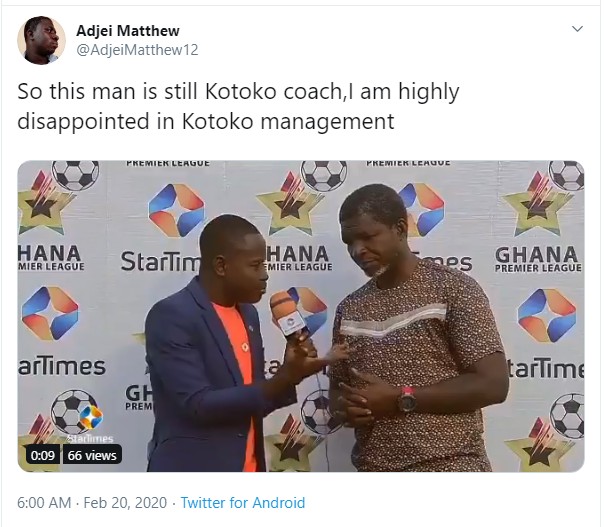Expand the tweet options chevron
The image size is (604, 527).
click(x=577, y=29)
